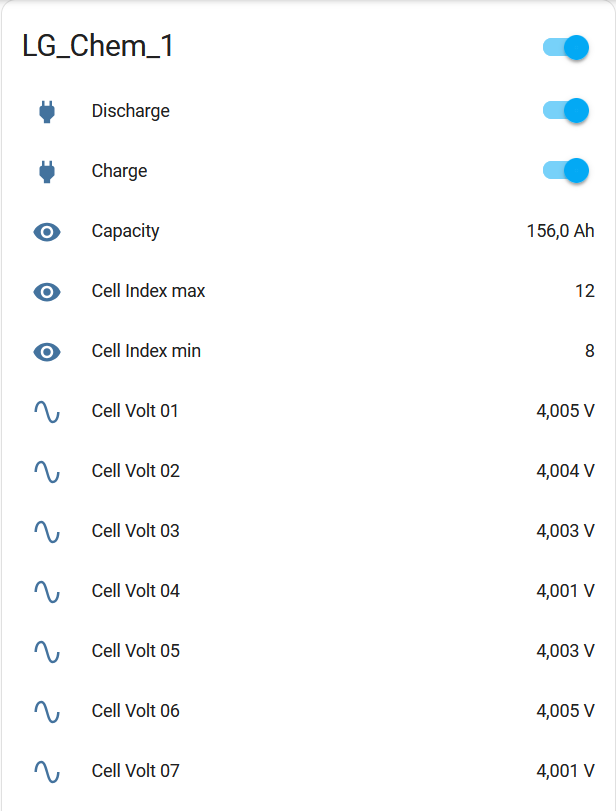
Task: Click the 4,005 V reading for Cell Volt 01
Action: click(x=565, y=411)
